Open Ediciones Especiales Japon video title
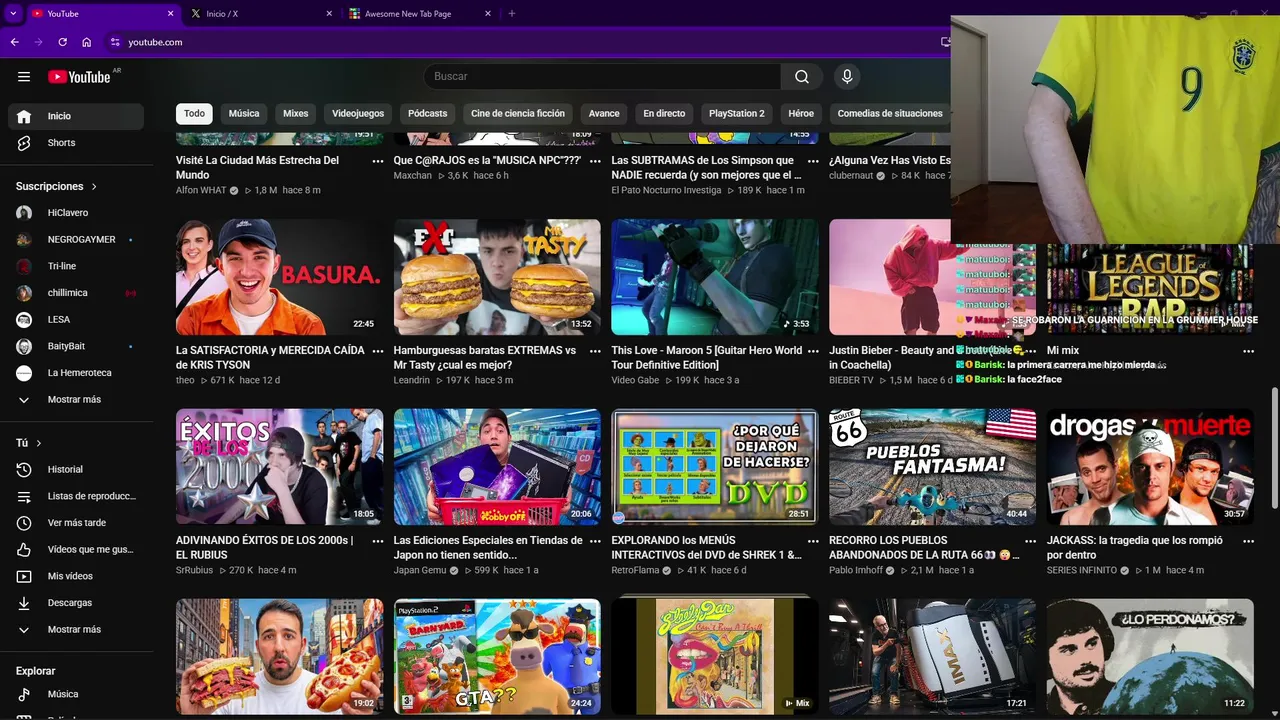 (x=488, y=547)
